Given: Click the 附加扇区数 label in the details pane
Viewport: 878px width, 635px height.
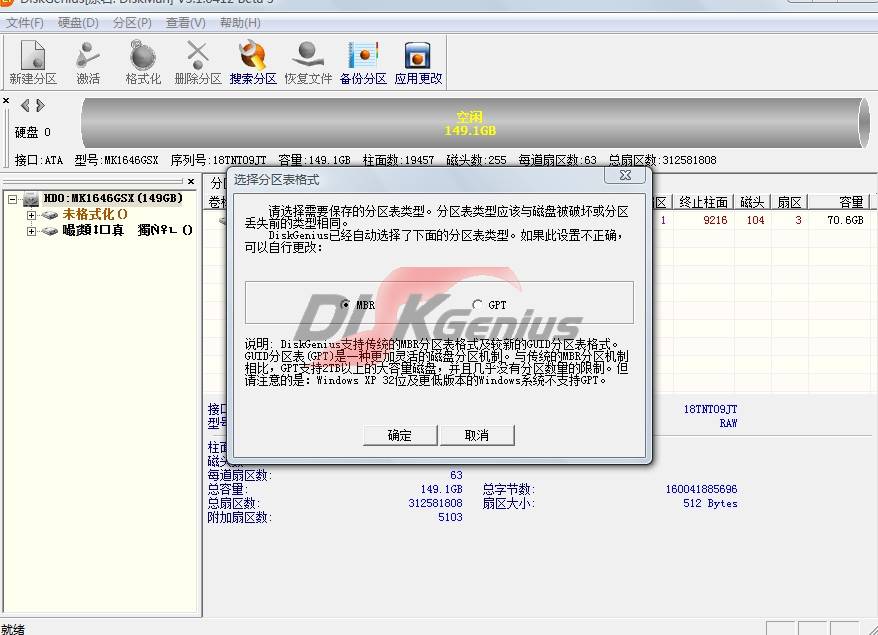Looking at the screenshot, I should [240, 517].
